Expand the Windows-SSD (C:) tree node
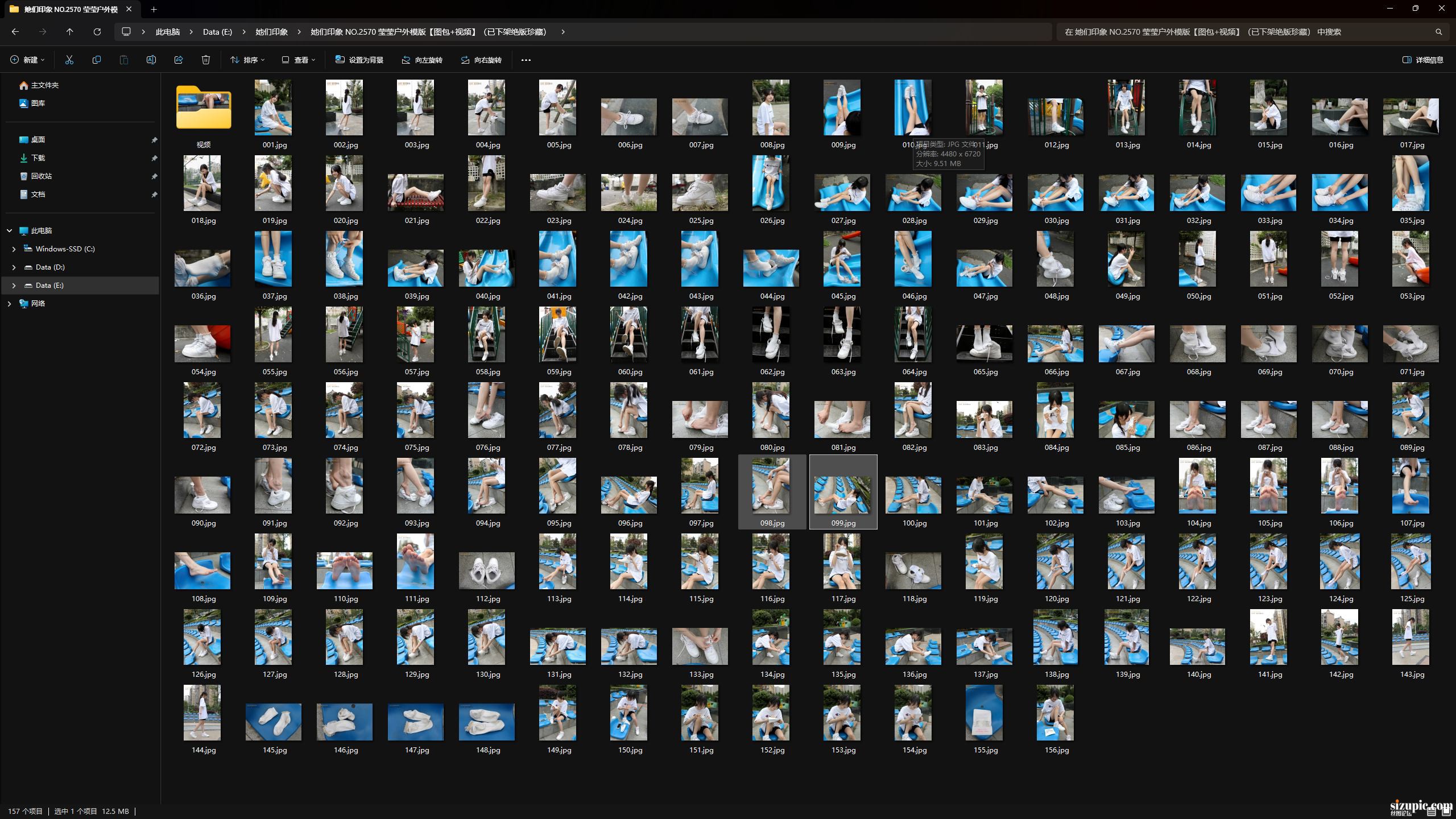Screen dimensions: 1456x819 click(x=14, y=249)
